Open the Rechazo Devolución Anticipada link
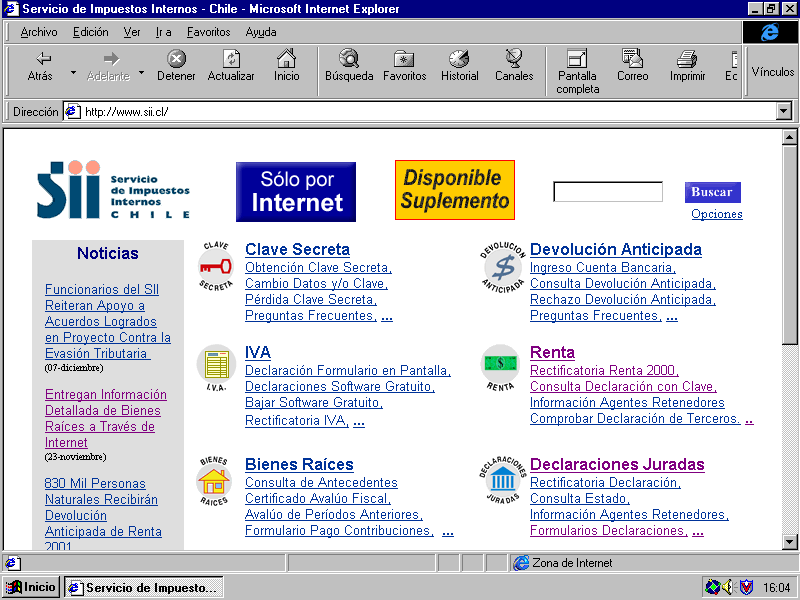This screenshot has height=600, width=800. [x=623, y=299]
